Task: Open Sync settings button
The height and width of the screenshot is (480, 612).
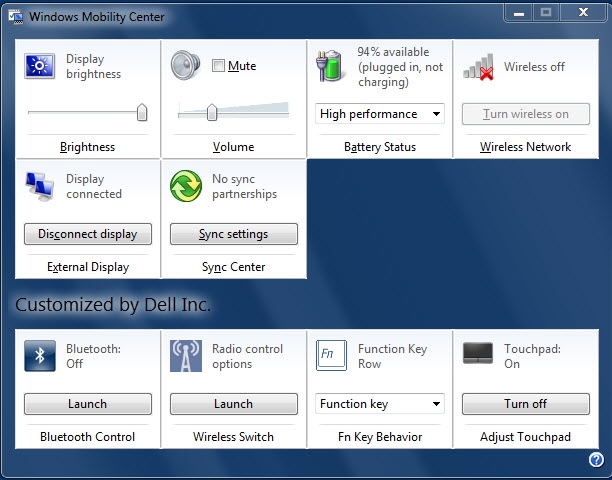Action: click(x=234, y=234)
